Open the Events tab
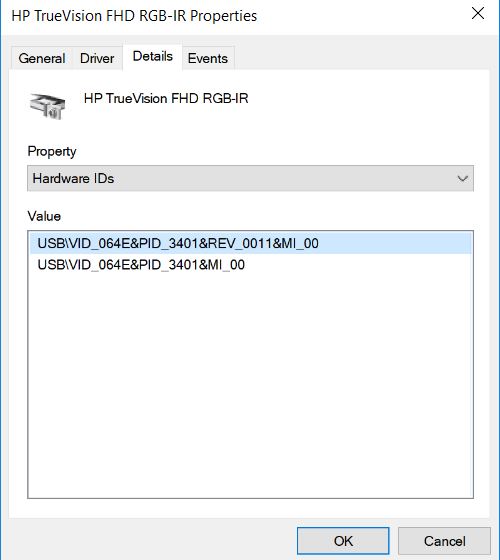Image resolution: width=500 pixels, height=560 pixels. tap(208, 58)
